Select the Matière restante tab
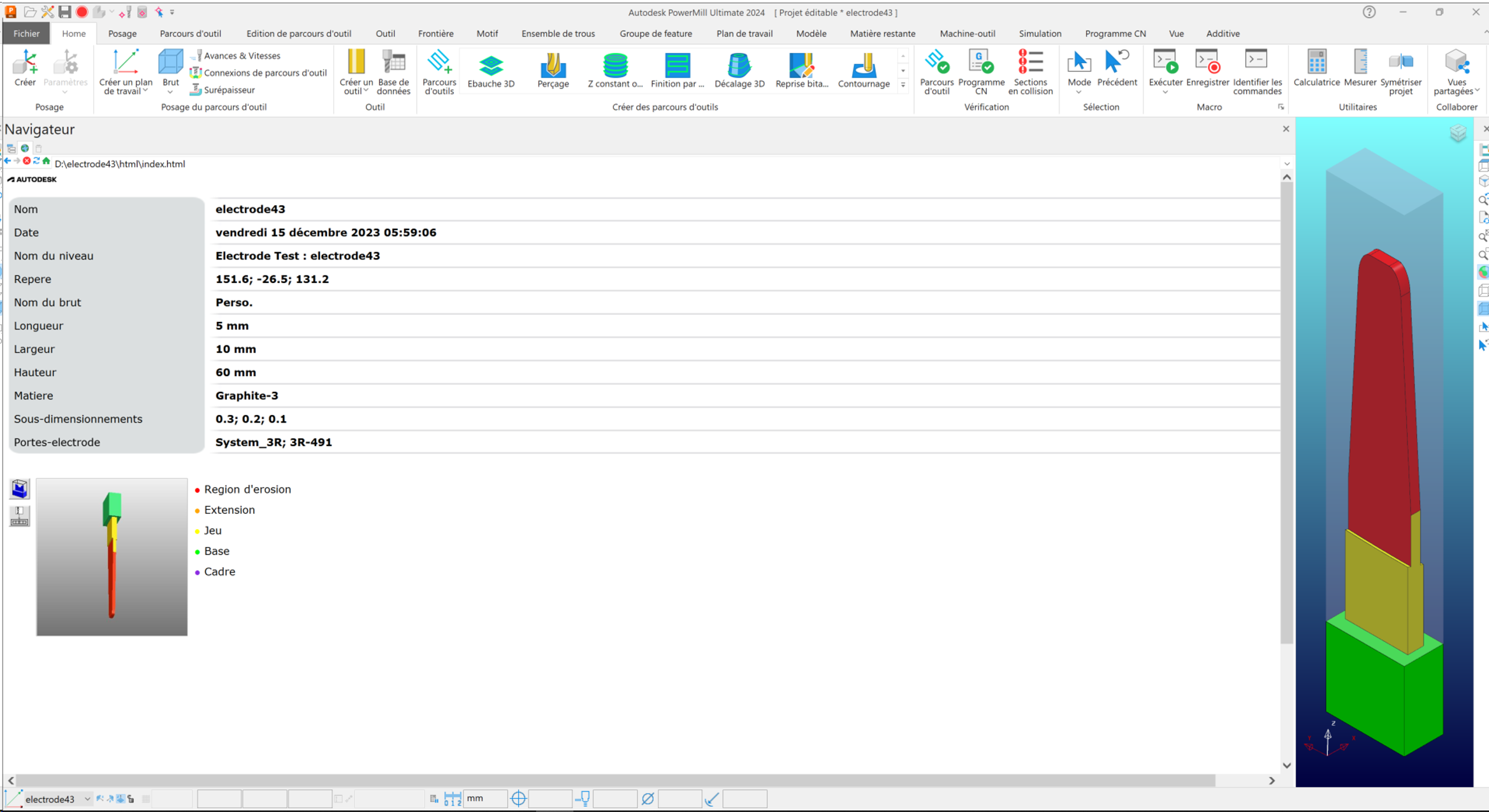The image size is (1489, 812). coord(883,33)
